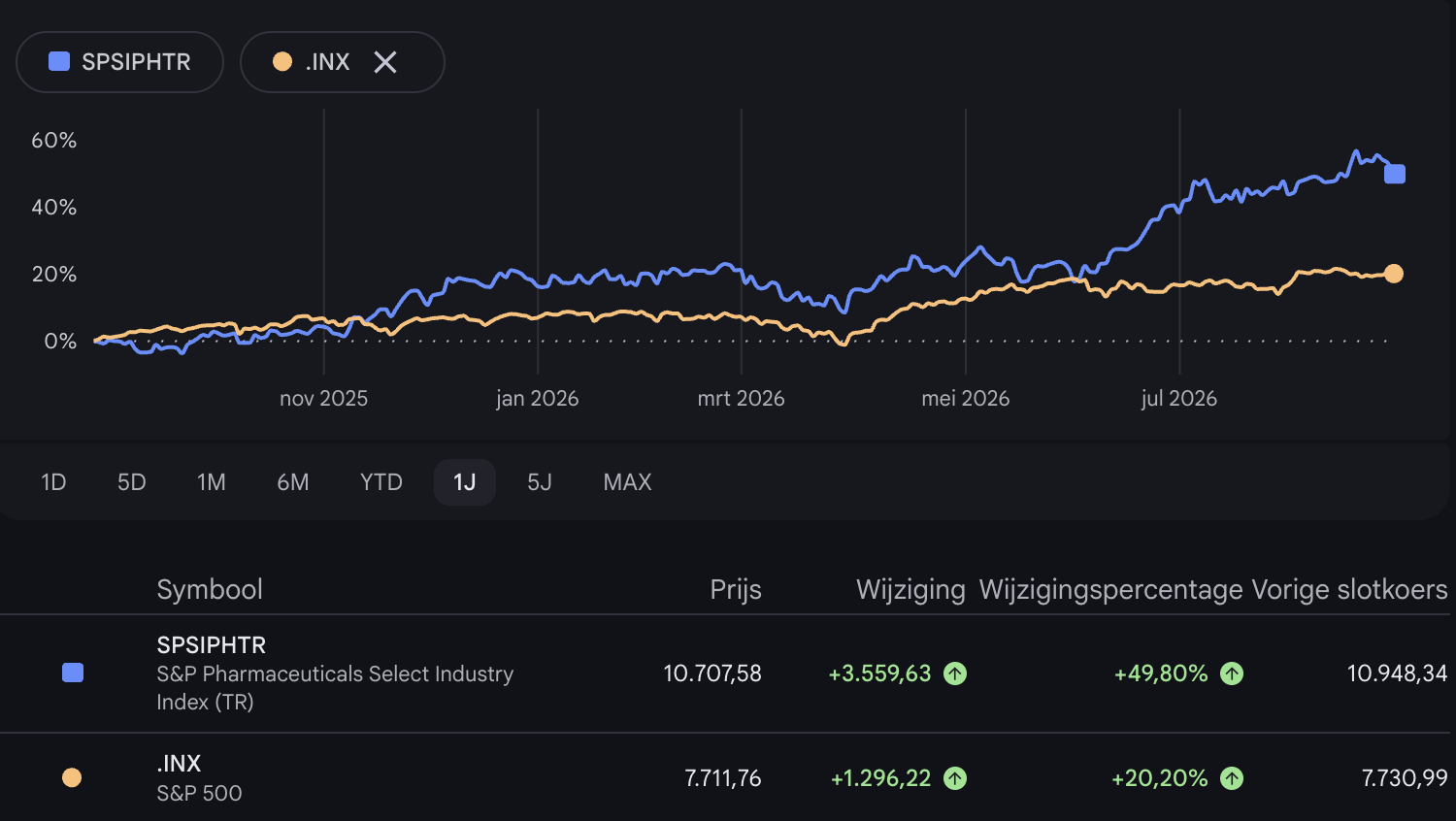1456x821 pixels.
Task: Click the jul 2026 axis label
Action: click(x=1178, y=398)
